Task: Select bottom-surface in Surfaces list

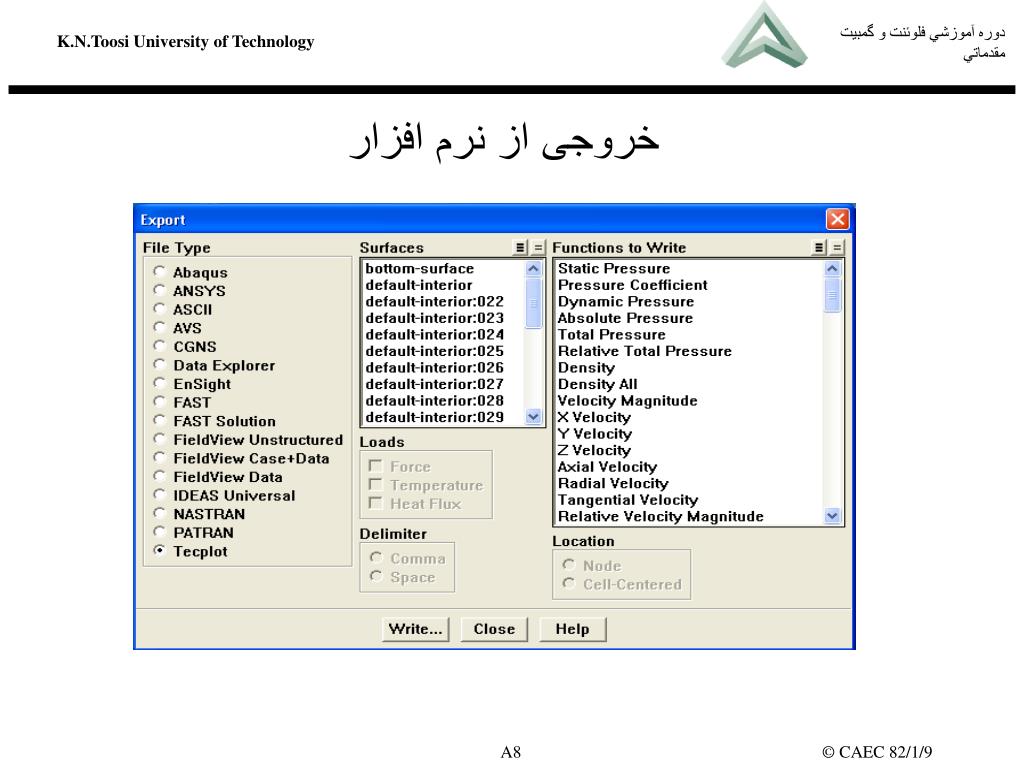Action: 443,268
